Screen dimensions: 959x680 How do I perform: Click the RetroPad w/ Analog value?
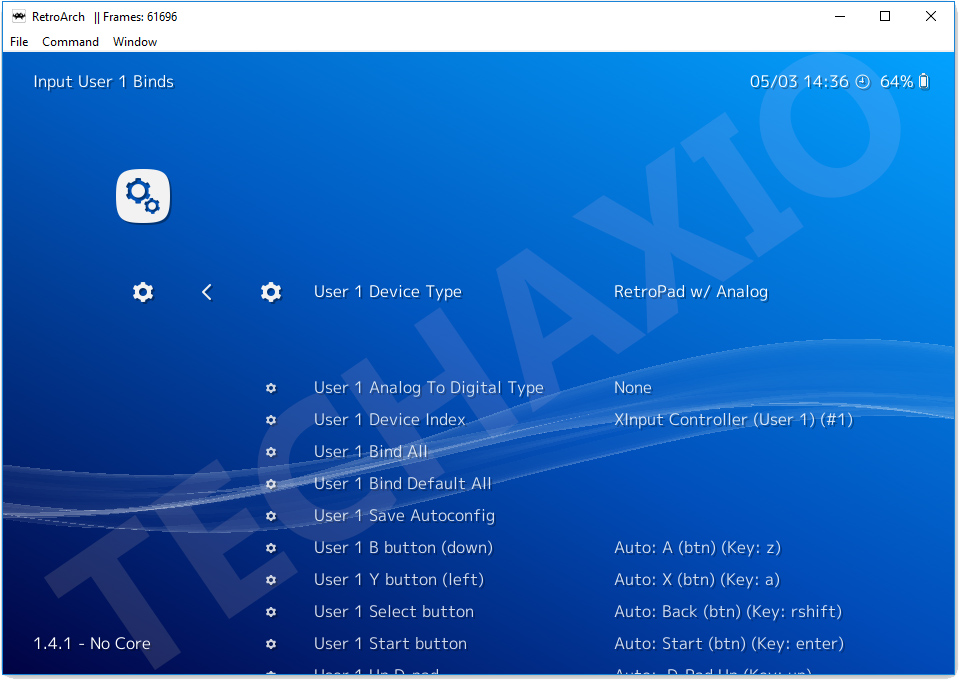pos(691,292)
